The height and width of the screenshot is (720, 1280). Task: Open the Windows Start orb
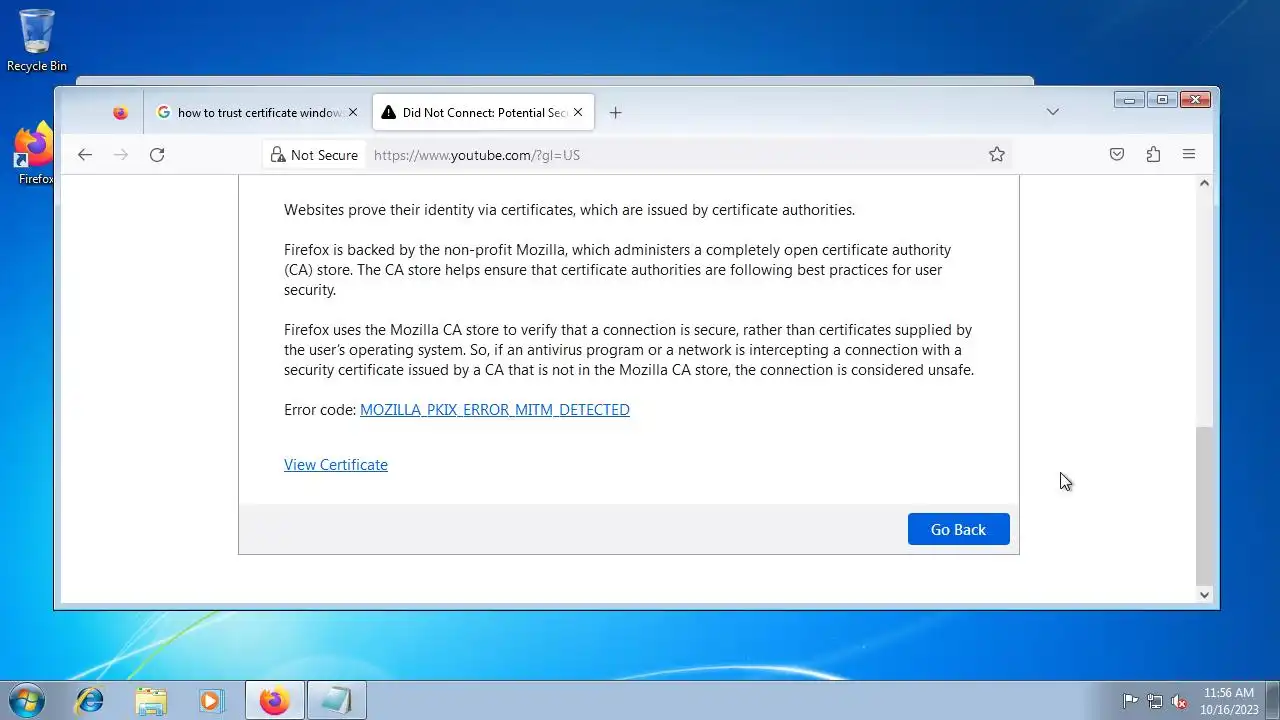[x=26, y=700]
